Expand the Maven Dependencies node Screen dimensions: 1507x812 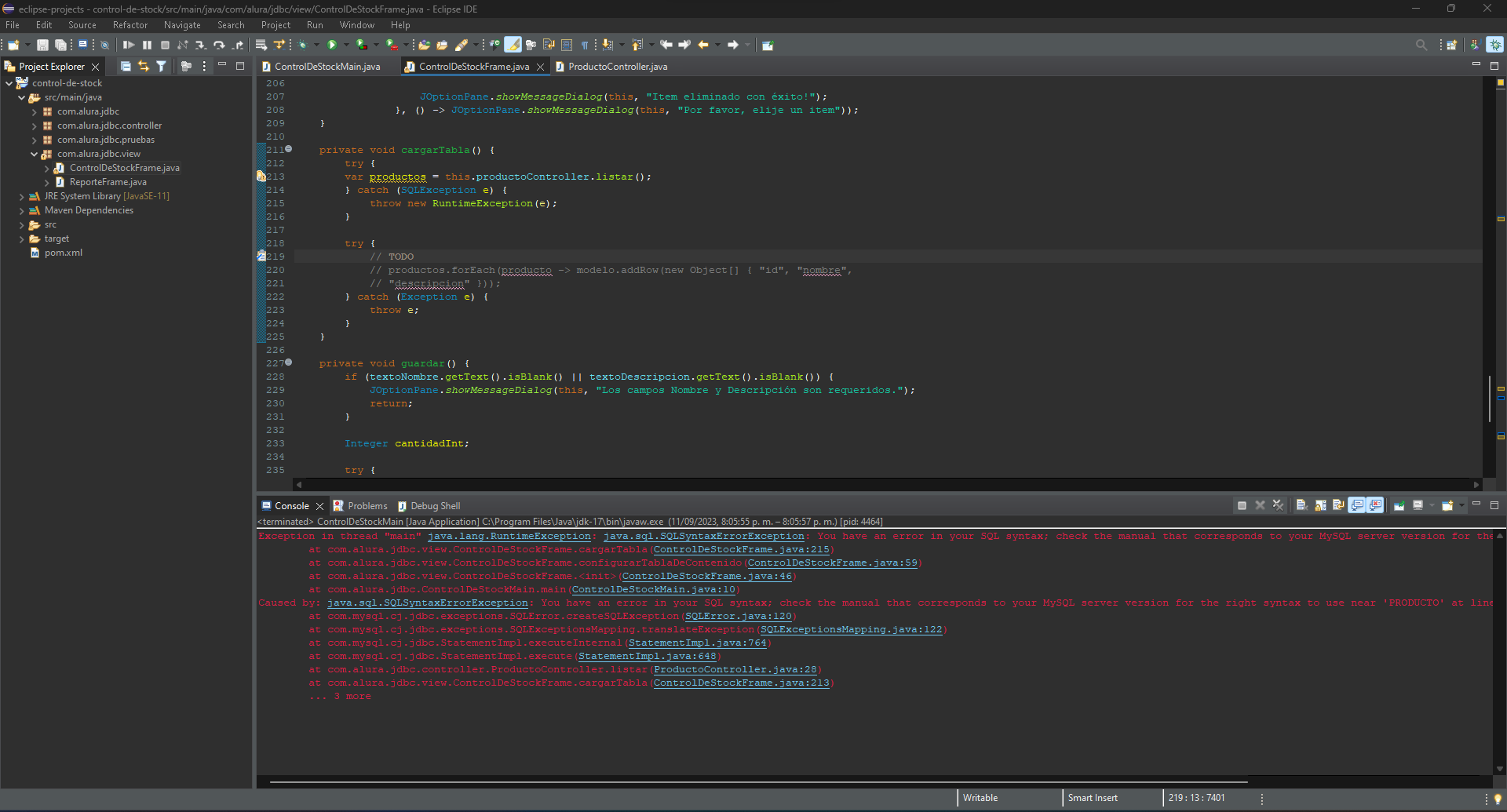point(22,210)
